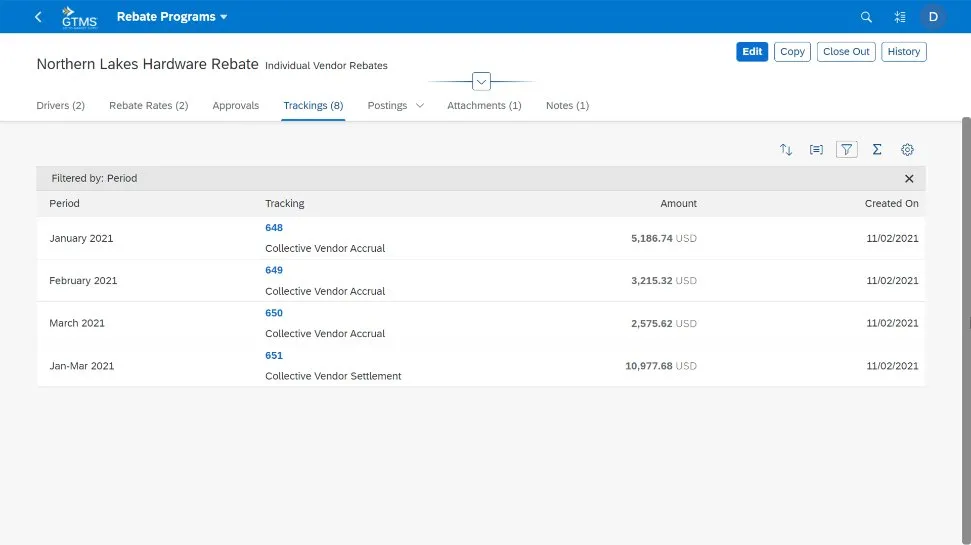
Task: Open the search icon in top bar
Action: tap(866, 17)
